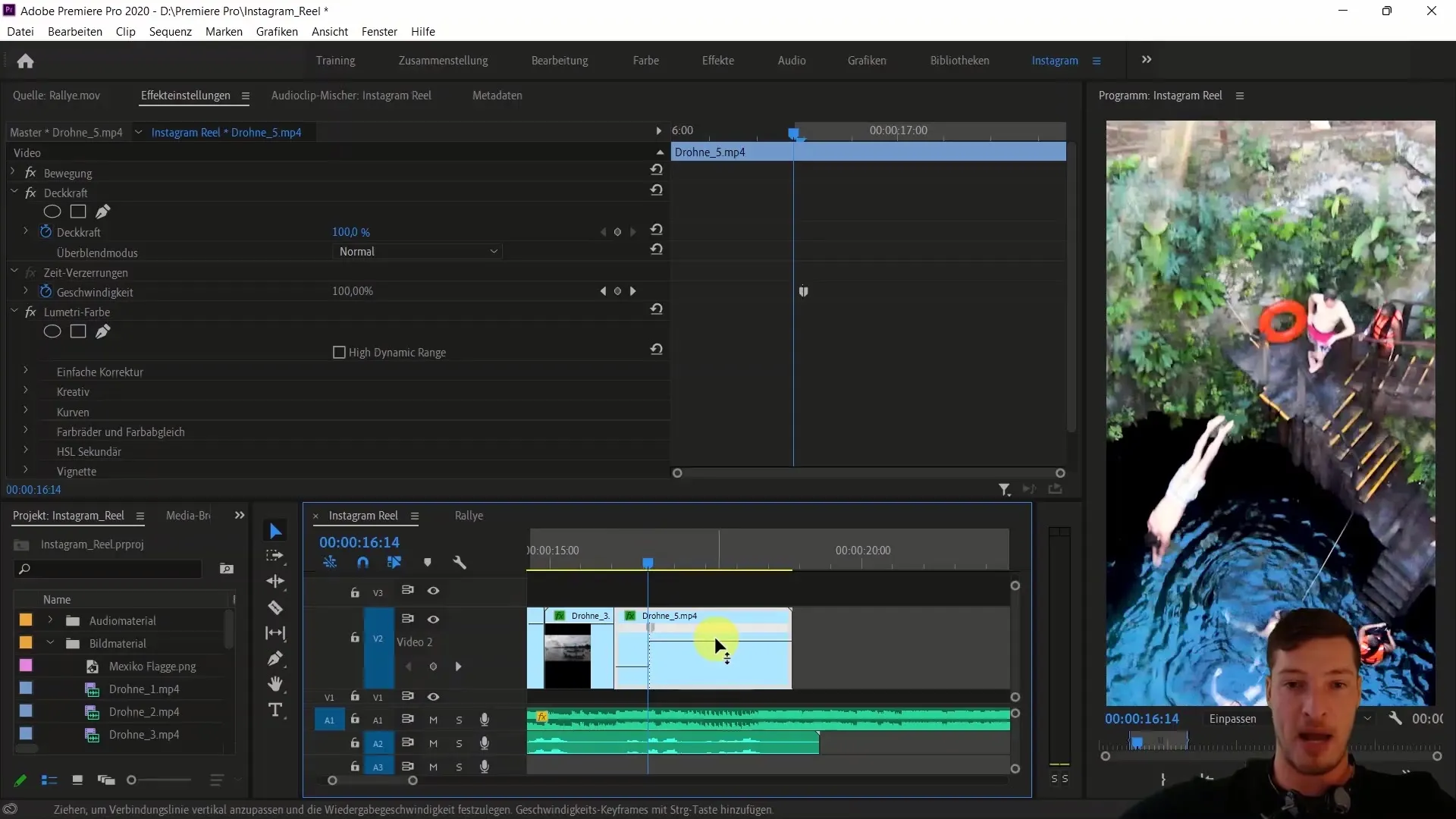The height and width of the screenshot is (819, 1456).
Task: Toggle timeline snap magnet icon
Action: tap(362, 563)
